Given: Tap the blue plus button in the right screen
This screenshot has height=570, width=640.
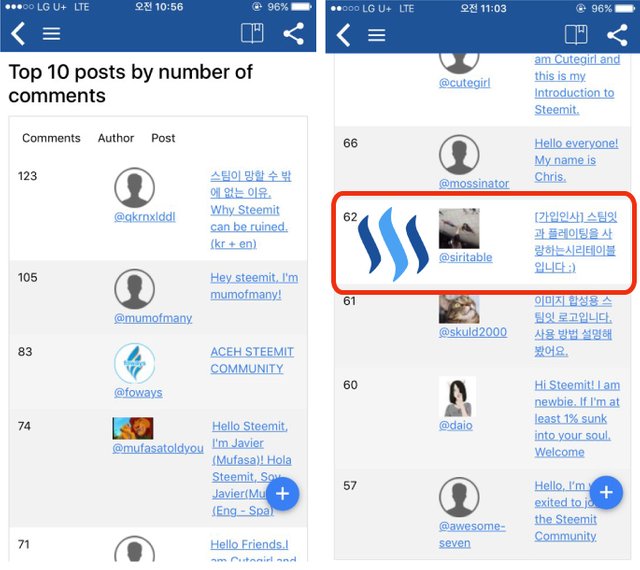Looking at the screenshot, I should (x=606, y=492).
